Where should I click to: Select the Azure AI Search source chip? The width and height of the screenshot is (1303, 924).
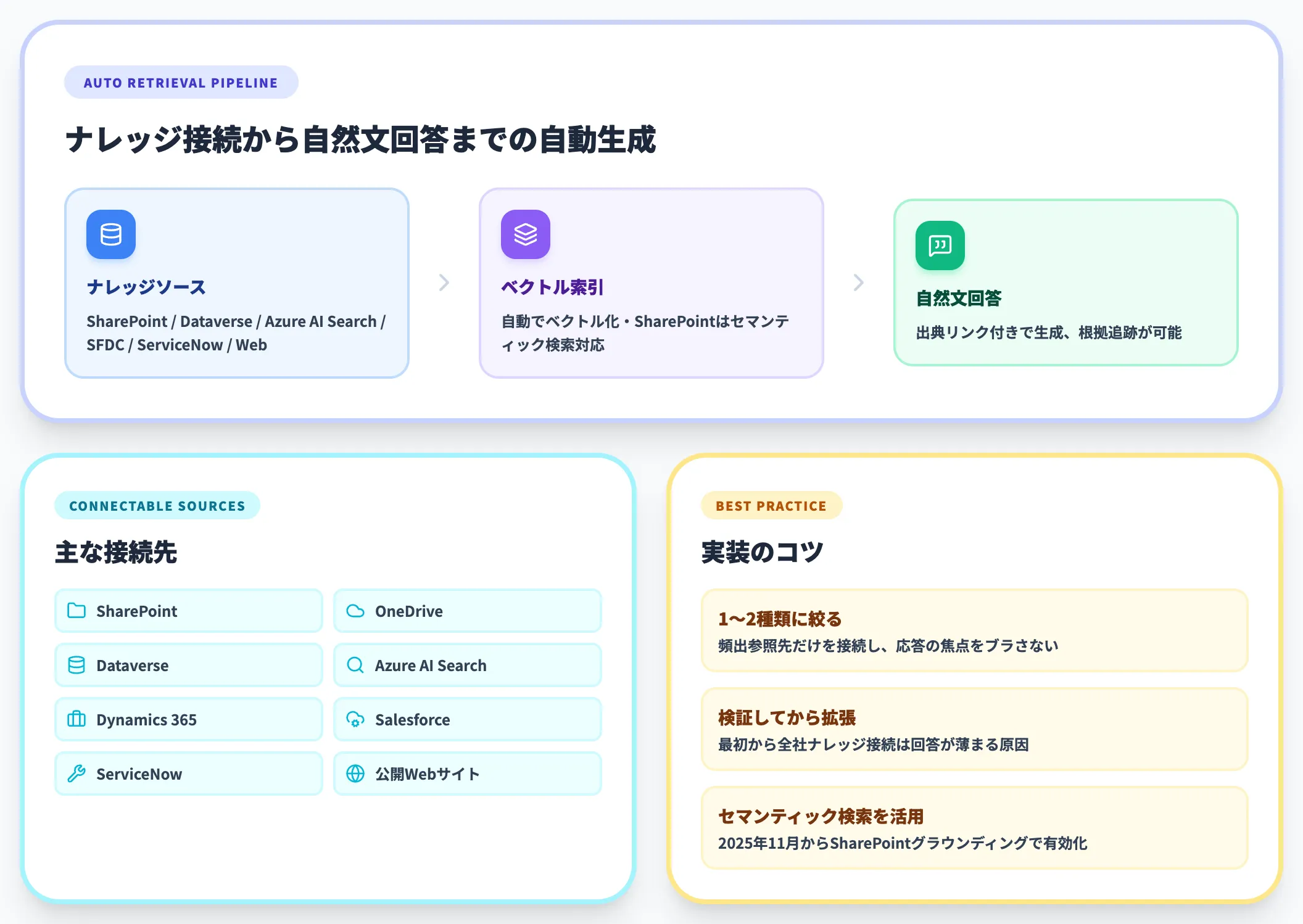click(468, 665)
